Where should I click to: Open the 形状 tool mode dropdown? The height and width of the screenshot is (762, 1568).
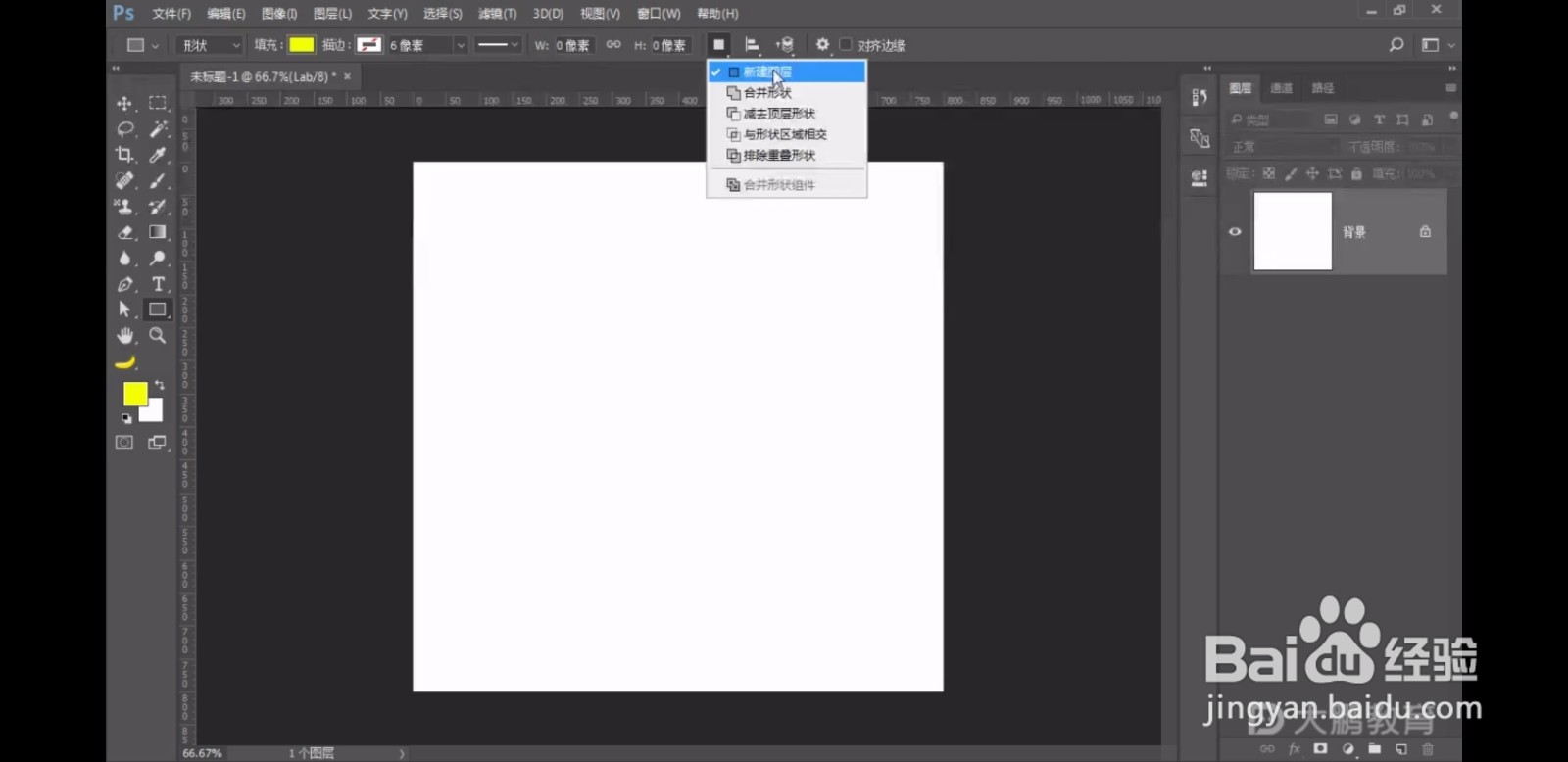pyautogui.click(x=210, y=45)
